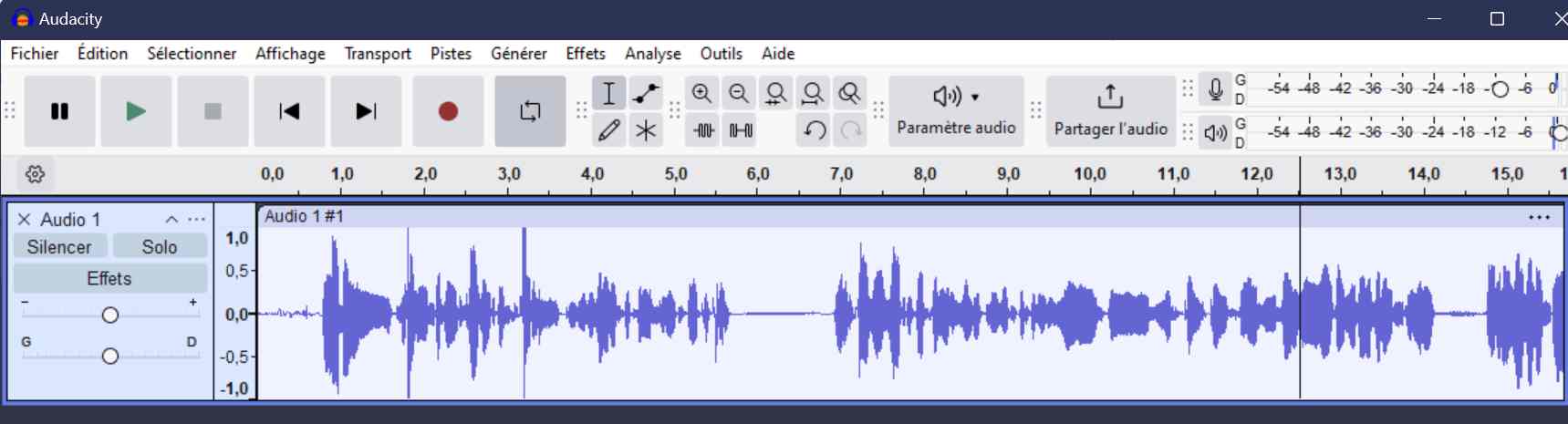
Task: Click the clip title Audio 1 #1
Action: coord(304,216)
